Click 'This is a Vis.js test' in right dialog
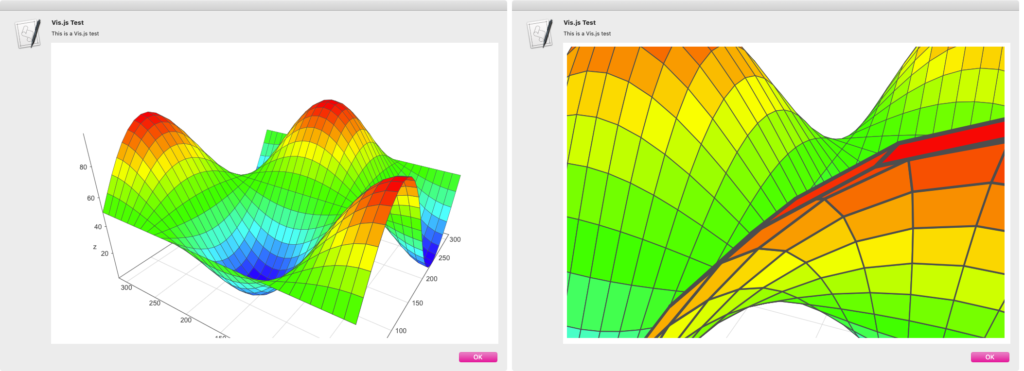The width and height of the screenshot is (1024, 371). pyautogui.click(x=588, y=33)
